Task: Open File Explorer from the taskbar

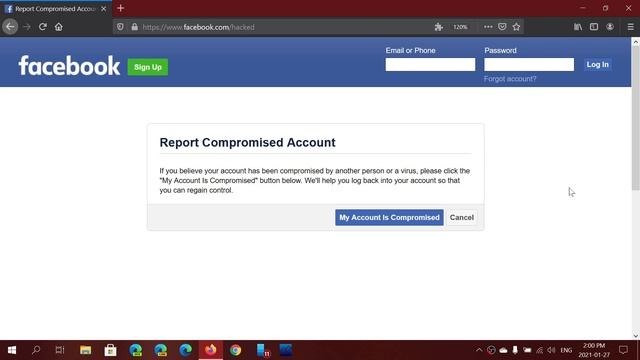Action: tap(85, 350)
